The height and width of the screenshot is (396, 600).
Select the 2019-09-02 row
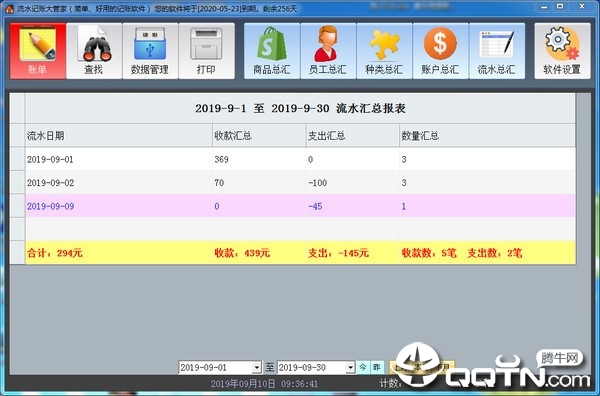pyautogui.click(x=300, y=183)
